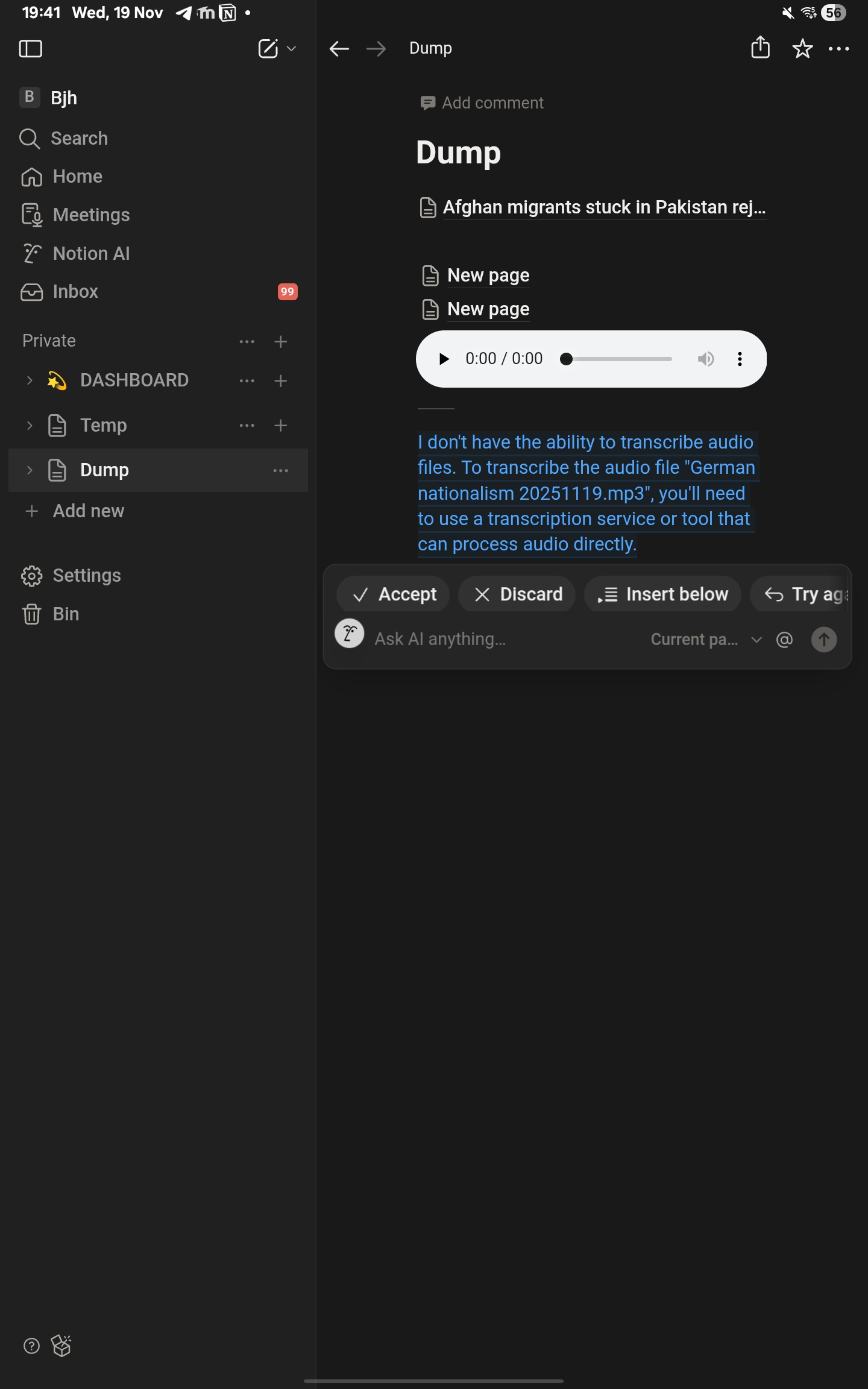Star the Dump page as favorite

coord(802,49)
